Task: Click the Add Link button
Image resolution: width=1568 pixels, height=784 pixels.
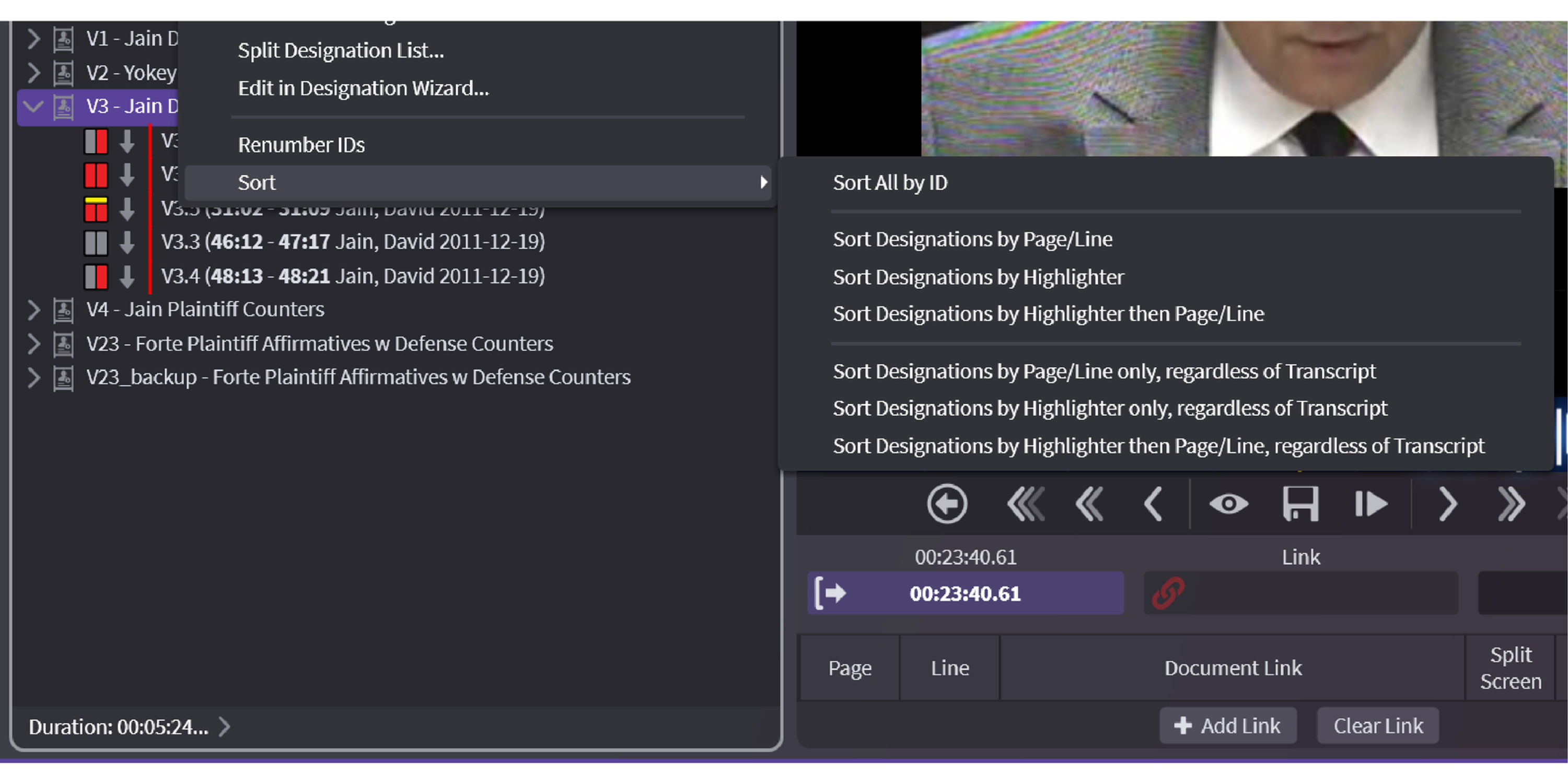Action: 1227,726
